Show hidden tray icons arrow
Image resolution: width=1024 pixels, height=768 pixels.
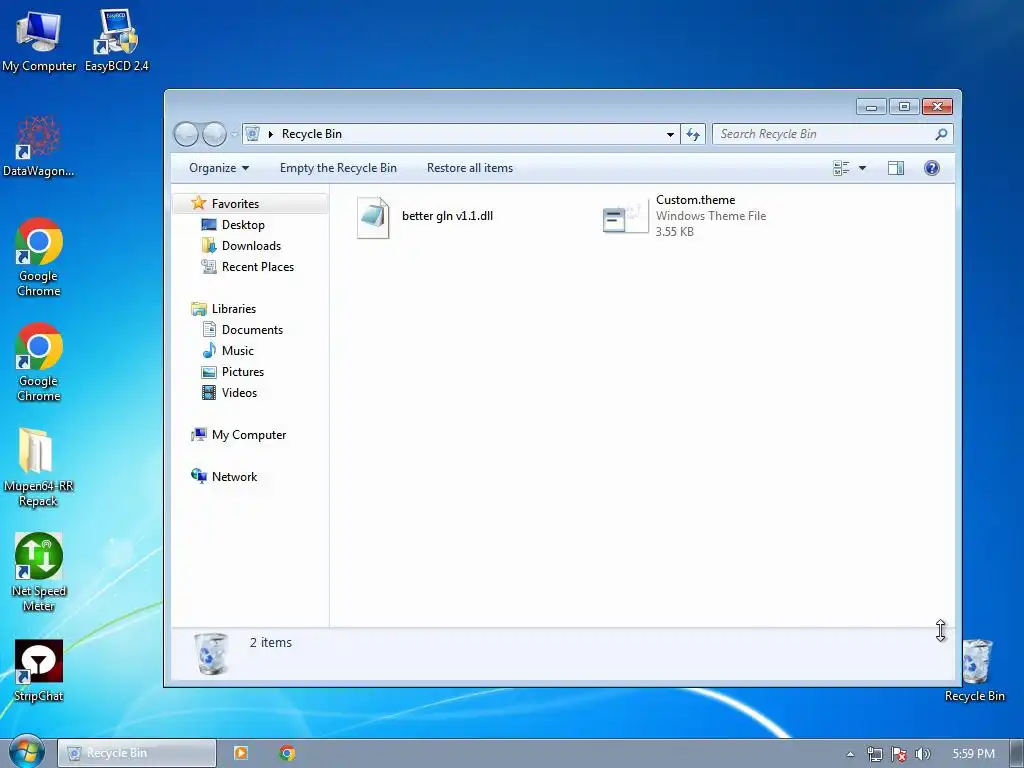tap(850, 754)
